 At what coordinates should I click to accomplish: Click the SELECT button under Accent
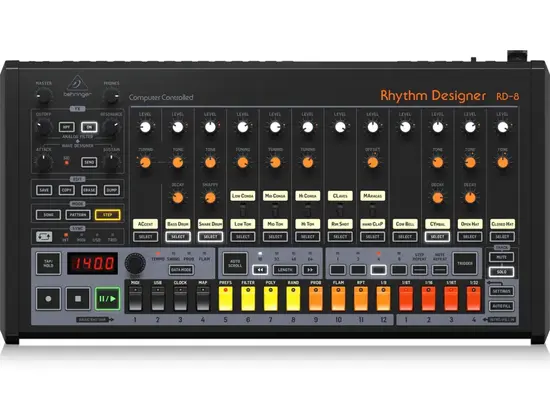(x=145, y=237)
